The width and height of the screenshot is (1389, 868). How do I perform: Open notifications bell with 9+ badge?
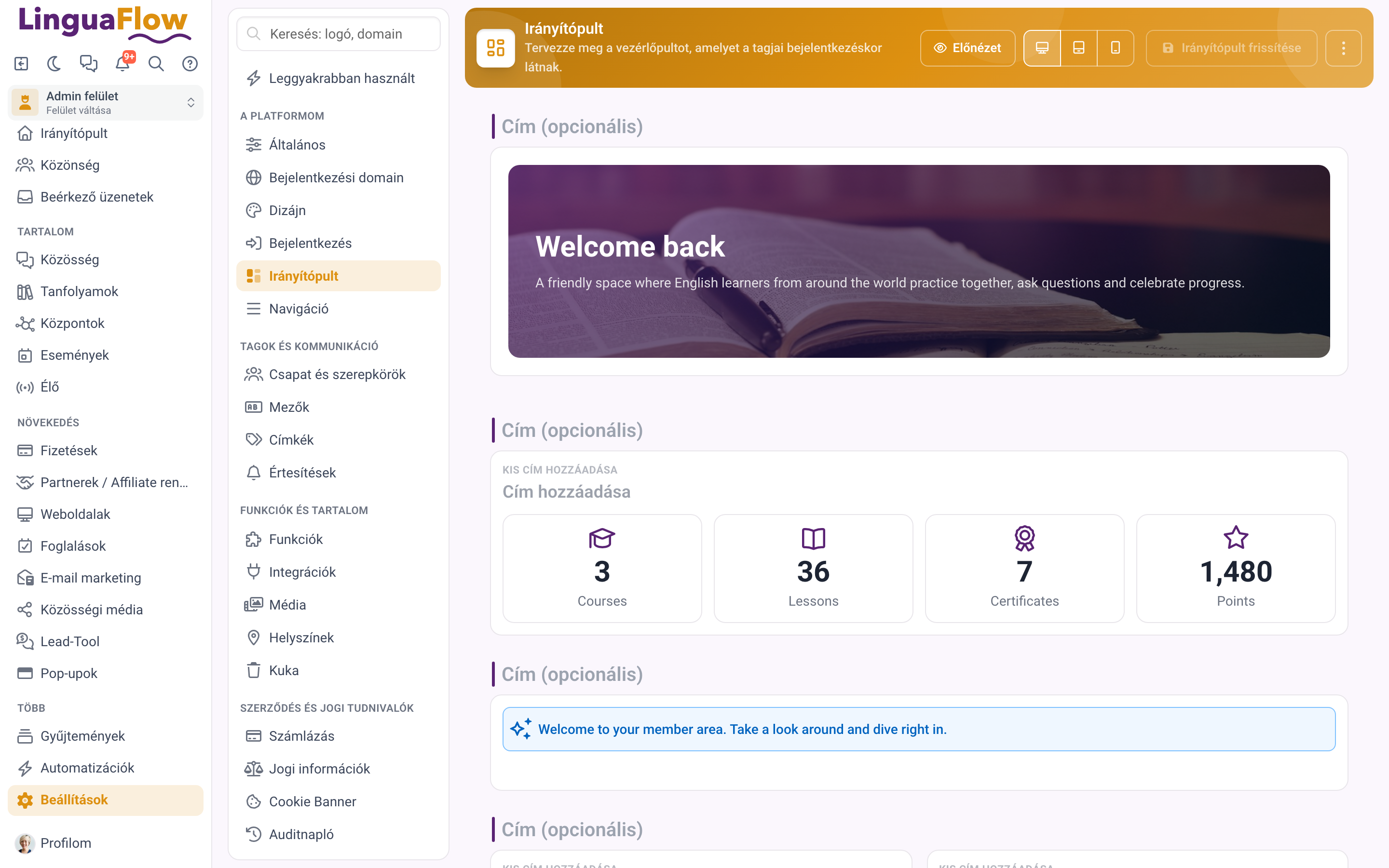123,63
